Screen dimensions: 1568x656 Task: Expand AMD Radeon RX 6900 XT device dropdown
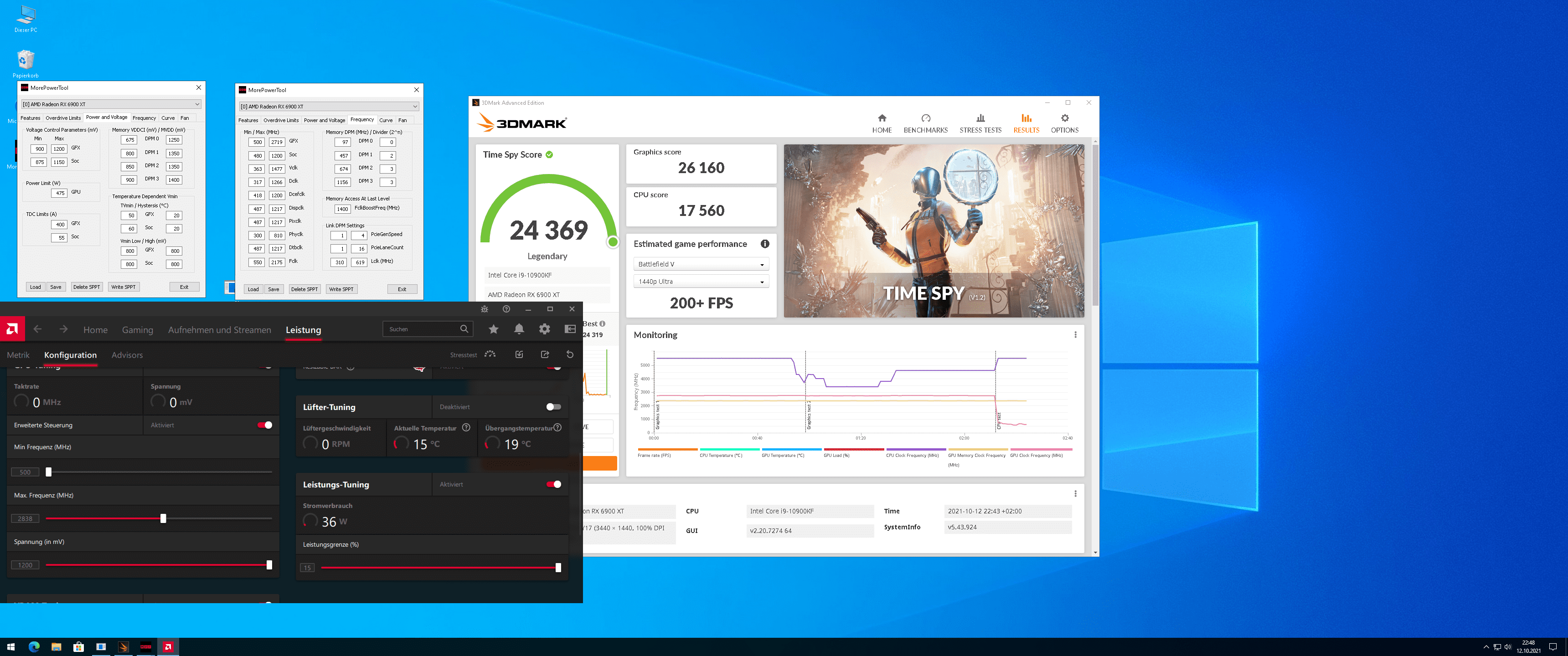pyautogui.click(x=111, y=104)
